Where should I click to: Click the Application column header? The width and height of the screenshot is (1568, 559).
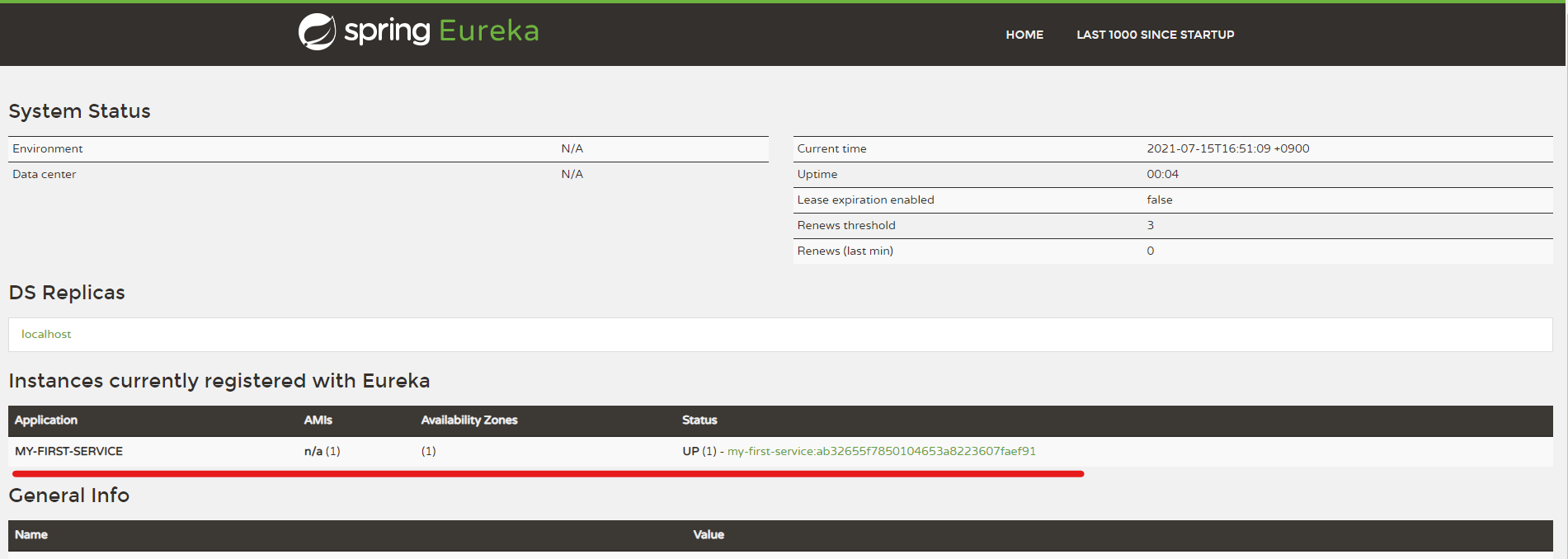coord(46,420)
